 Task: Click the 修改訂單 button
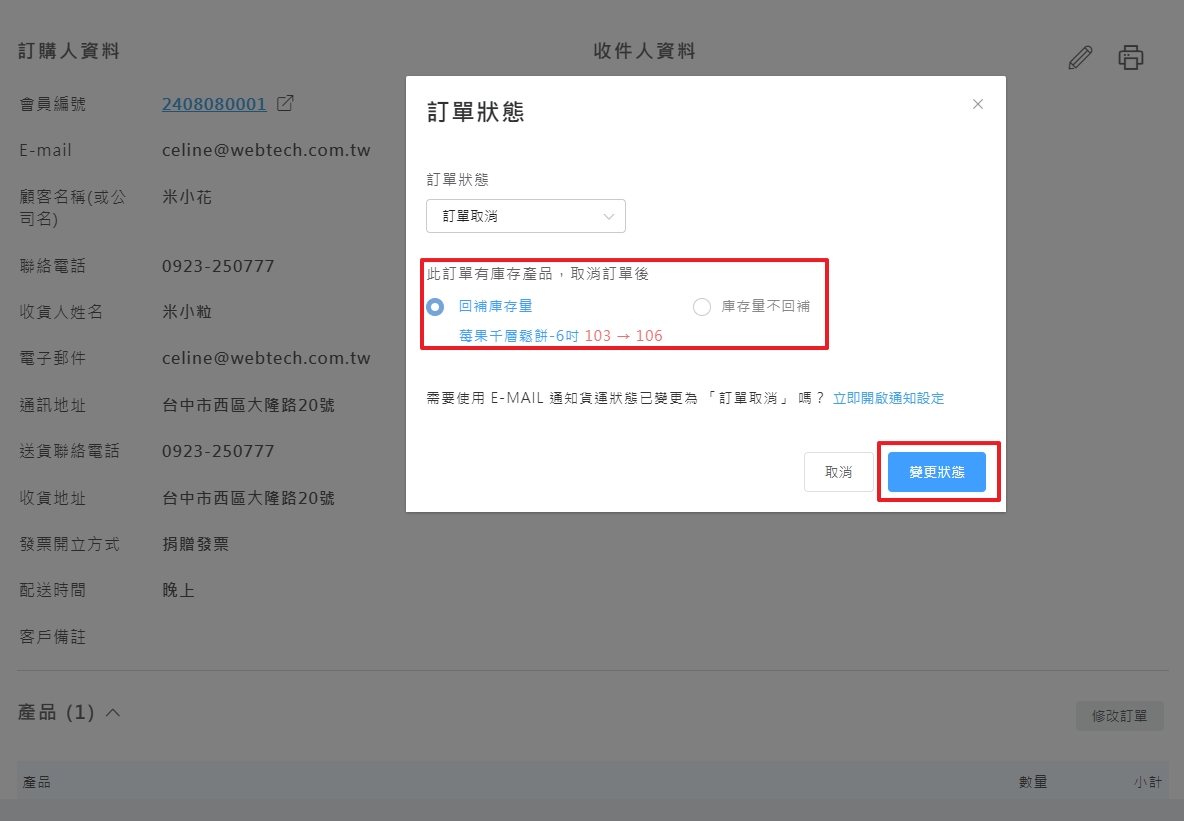point(1119,716)
